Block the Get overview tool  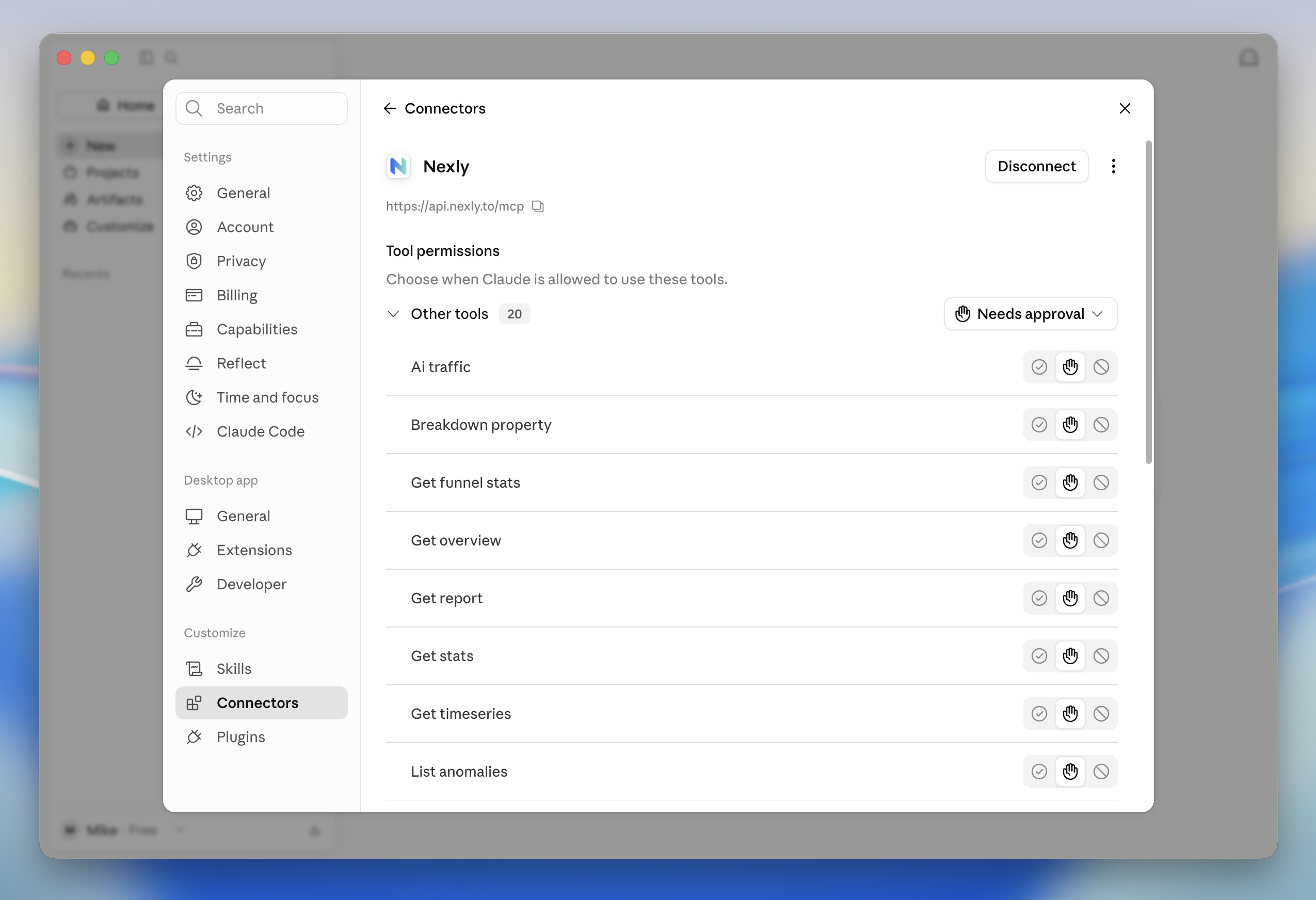(1101, 540)
